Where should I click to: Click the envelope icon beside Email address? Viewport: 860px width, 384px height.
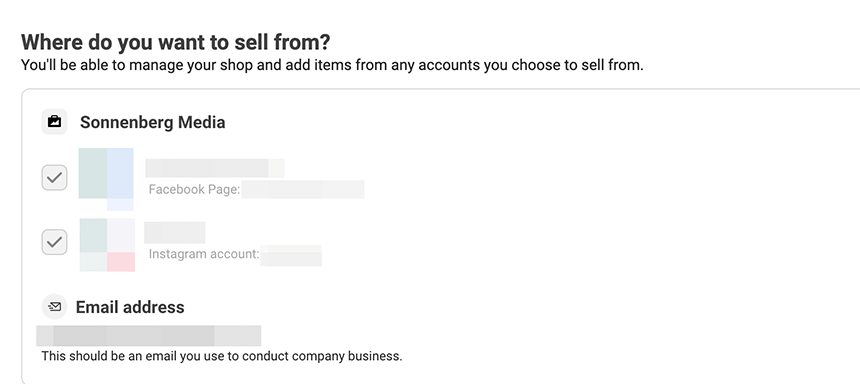[x=54, y=307]
